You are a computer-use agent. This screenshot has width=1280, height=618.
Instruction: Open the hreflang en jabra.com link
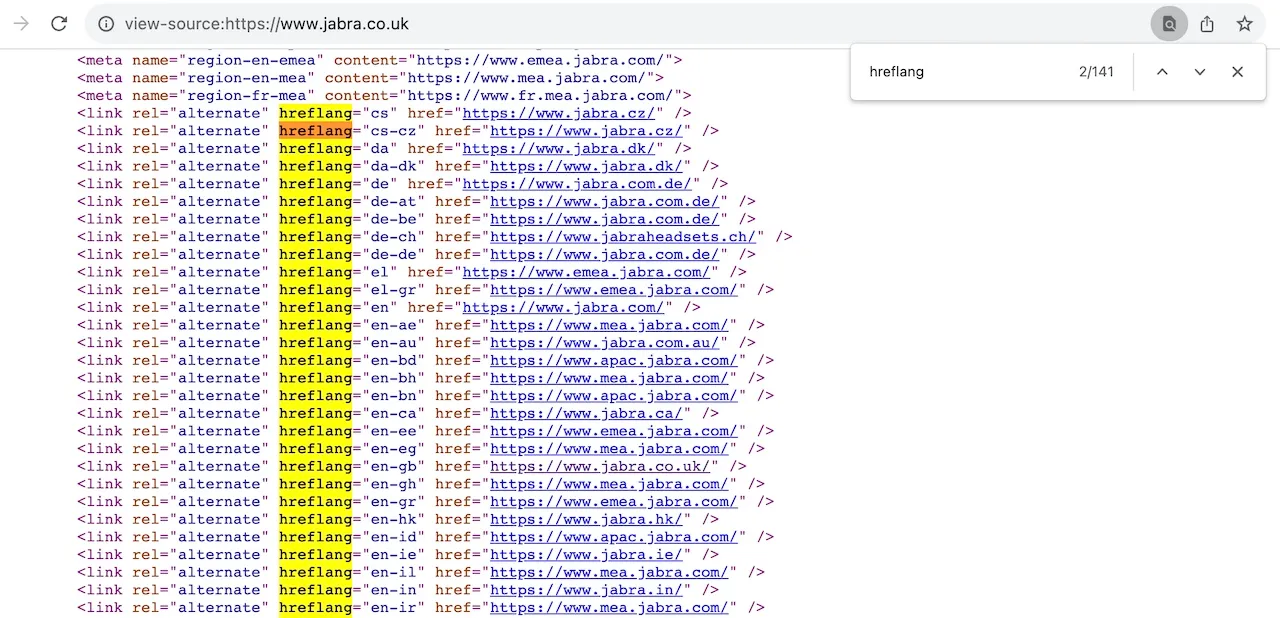(563, 307)
